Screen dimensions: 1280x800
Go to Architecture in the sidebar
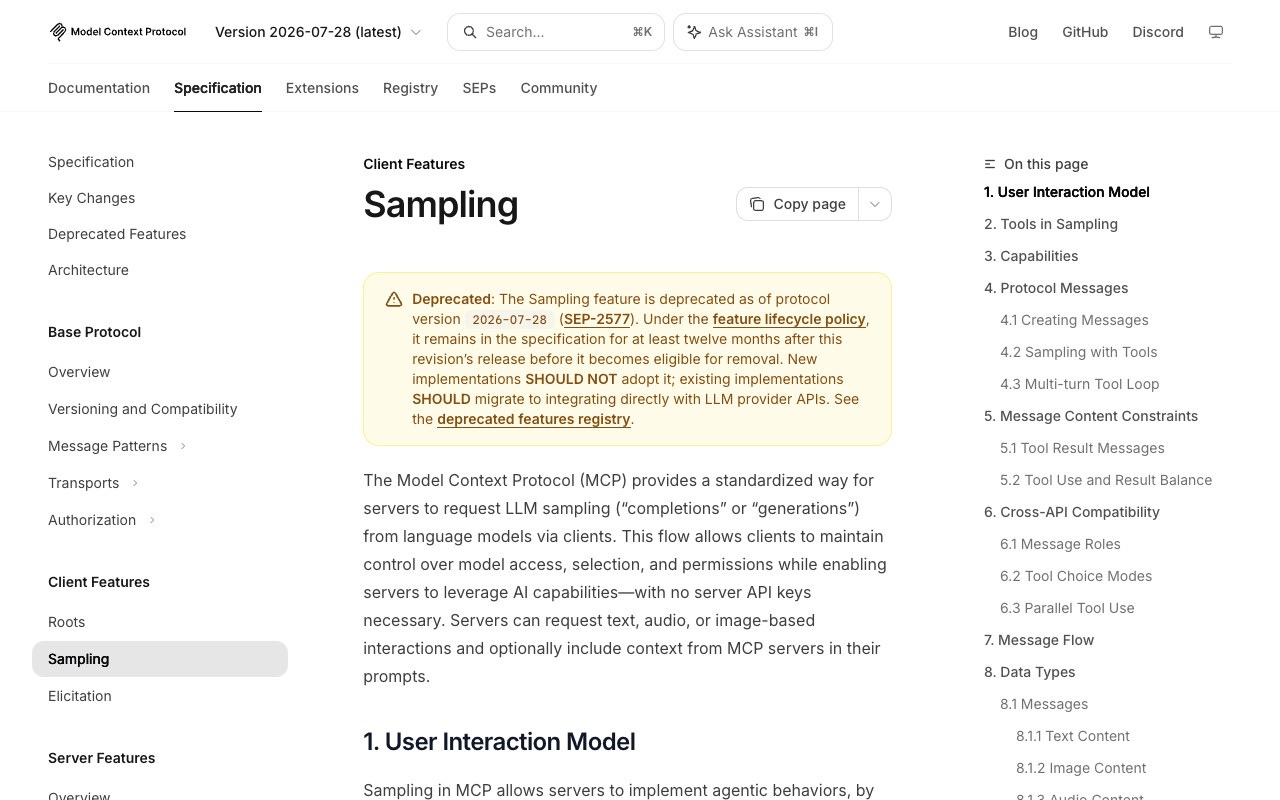click(x=88, y=270)
